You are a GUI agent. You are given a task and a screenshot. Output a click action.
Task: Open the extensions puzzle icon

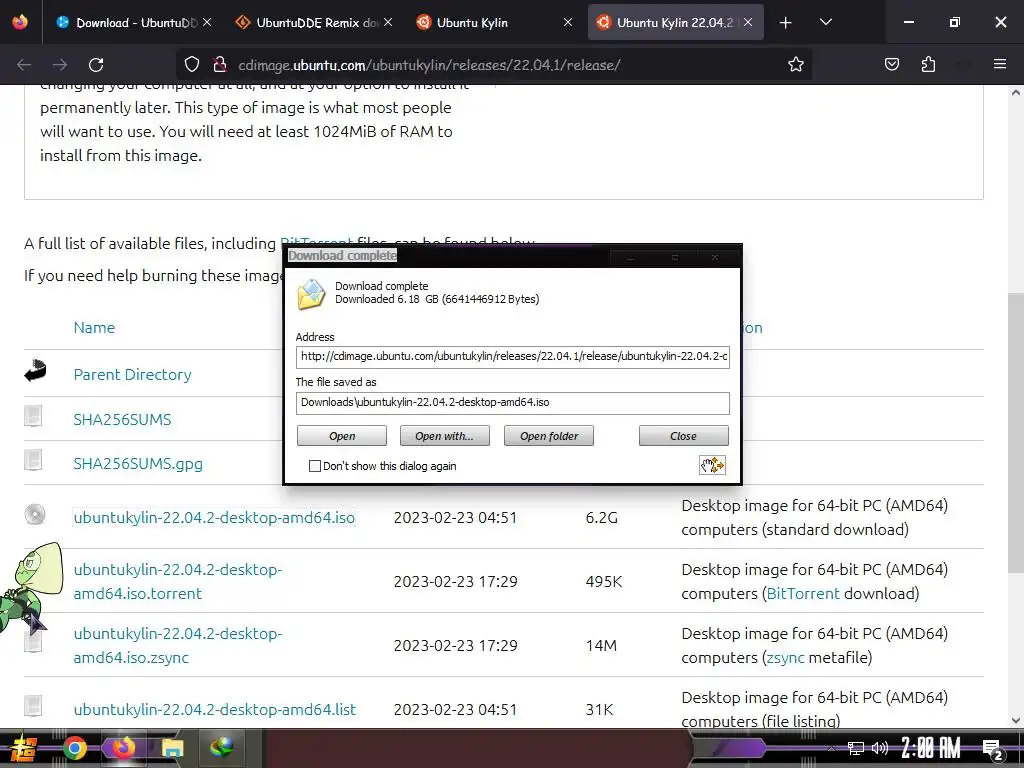point(928,64)
